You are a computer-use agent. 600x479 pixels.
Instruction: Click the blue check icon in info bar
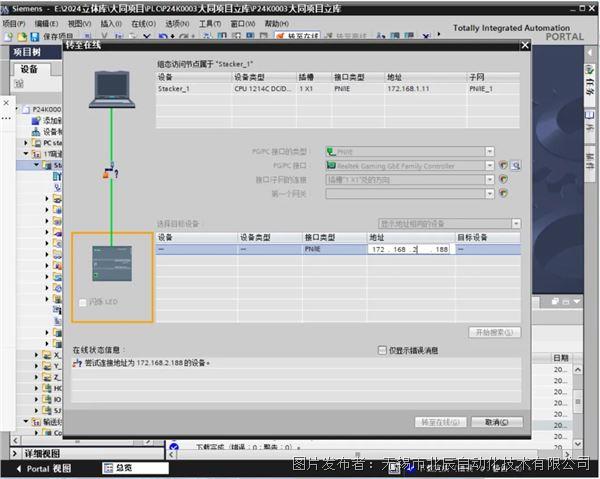pos(174,447)
